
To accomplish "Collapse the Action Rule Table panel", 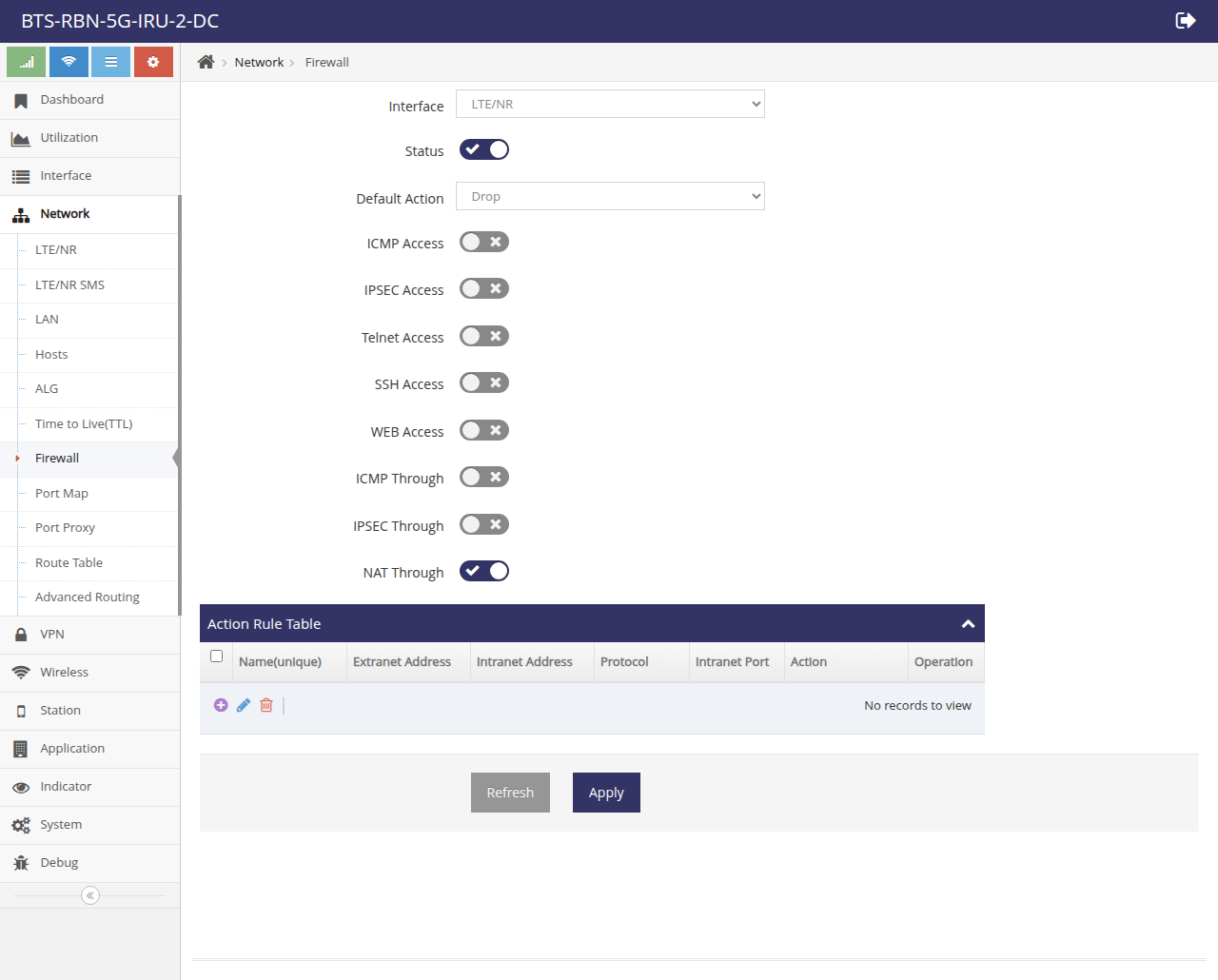I will [968, 624].
